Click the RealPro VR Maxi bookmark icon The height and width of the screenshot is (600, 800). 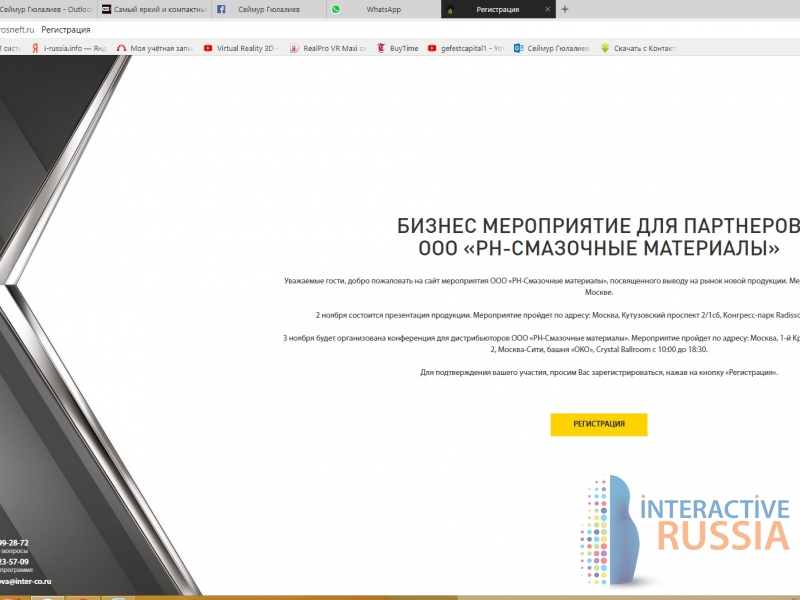[294, 48]
